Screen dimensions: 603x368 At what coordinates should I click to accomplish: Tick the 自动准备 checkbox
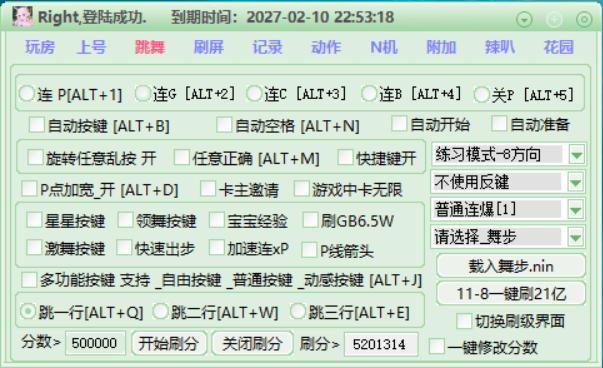point(499,124)
